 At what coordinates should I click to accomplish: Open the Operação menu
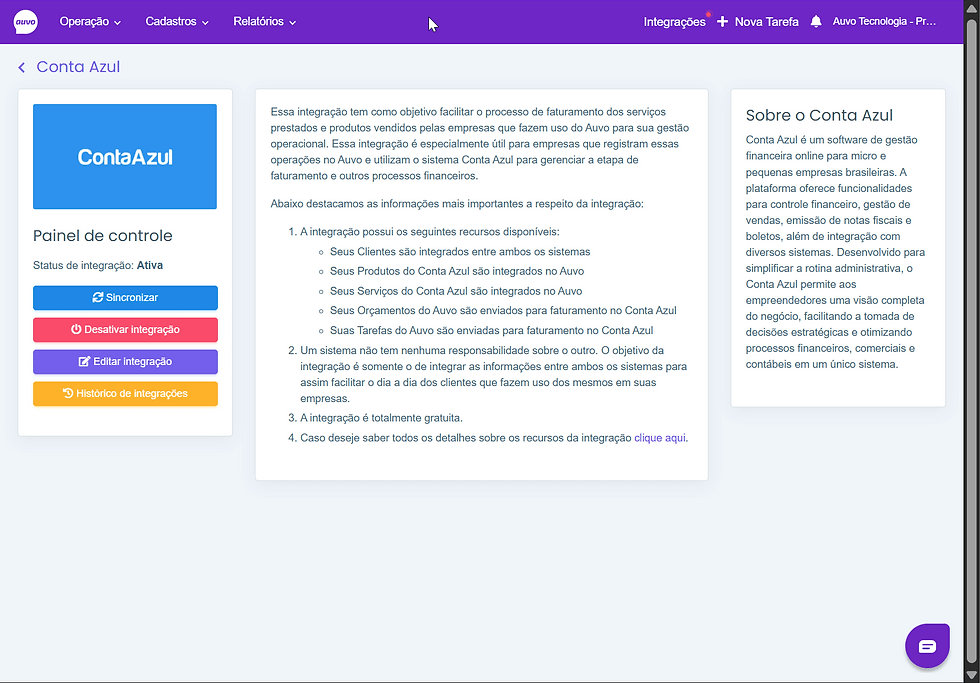coord(90,22)
